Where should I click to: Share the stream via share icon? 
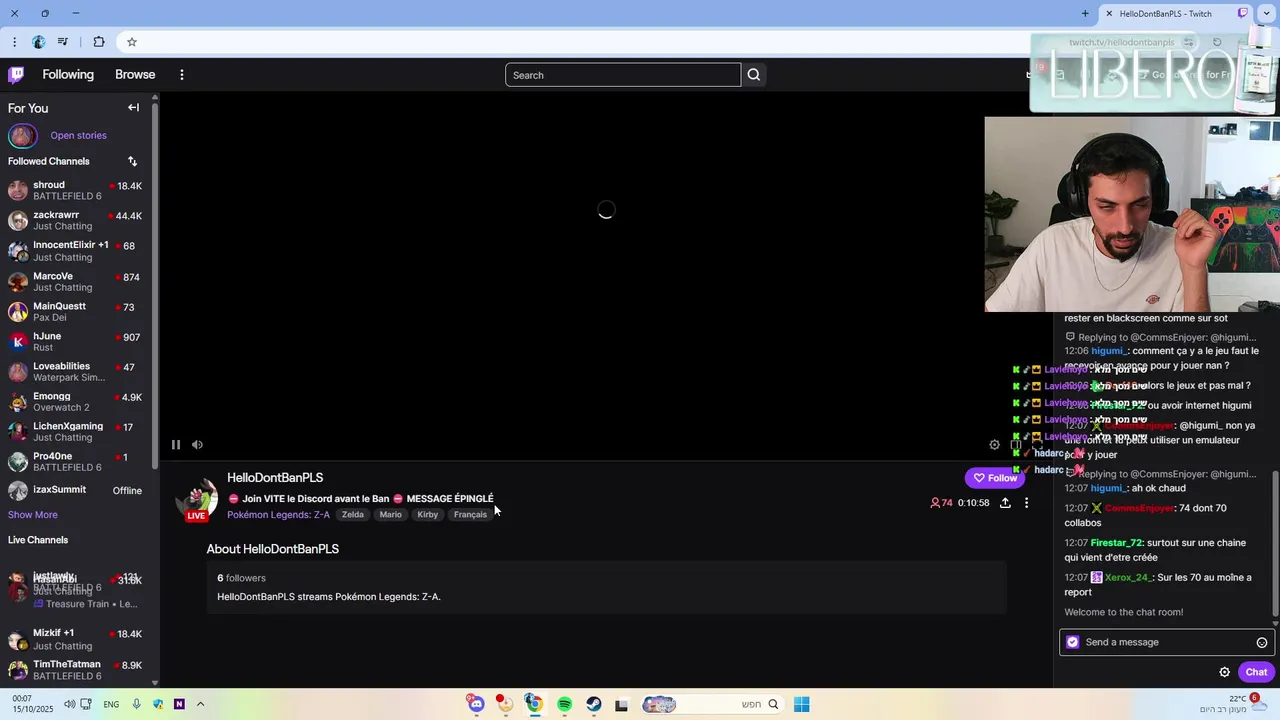[1005, 503]
